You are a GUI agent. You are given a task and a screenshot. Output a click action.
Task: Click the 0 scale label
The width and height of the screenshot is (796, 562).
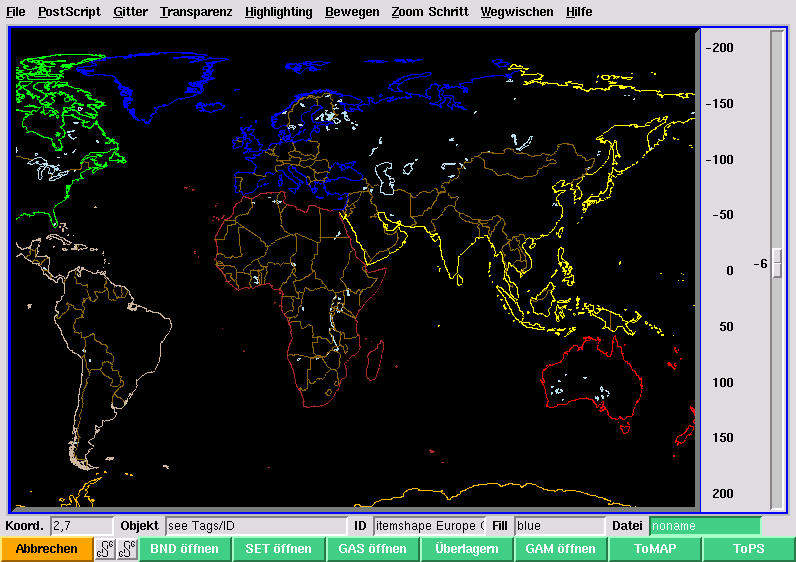729,271
